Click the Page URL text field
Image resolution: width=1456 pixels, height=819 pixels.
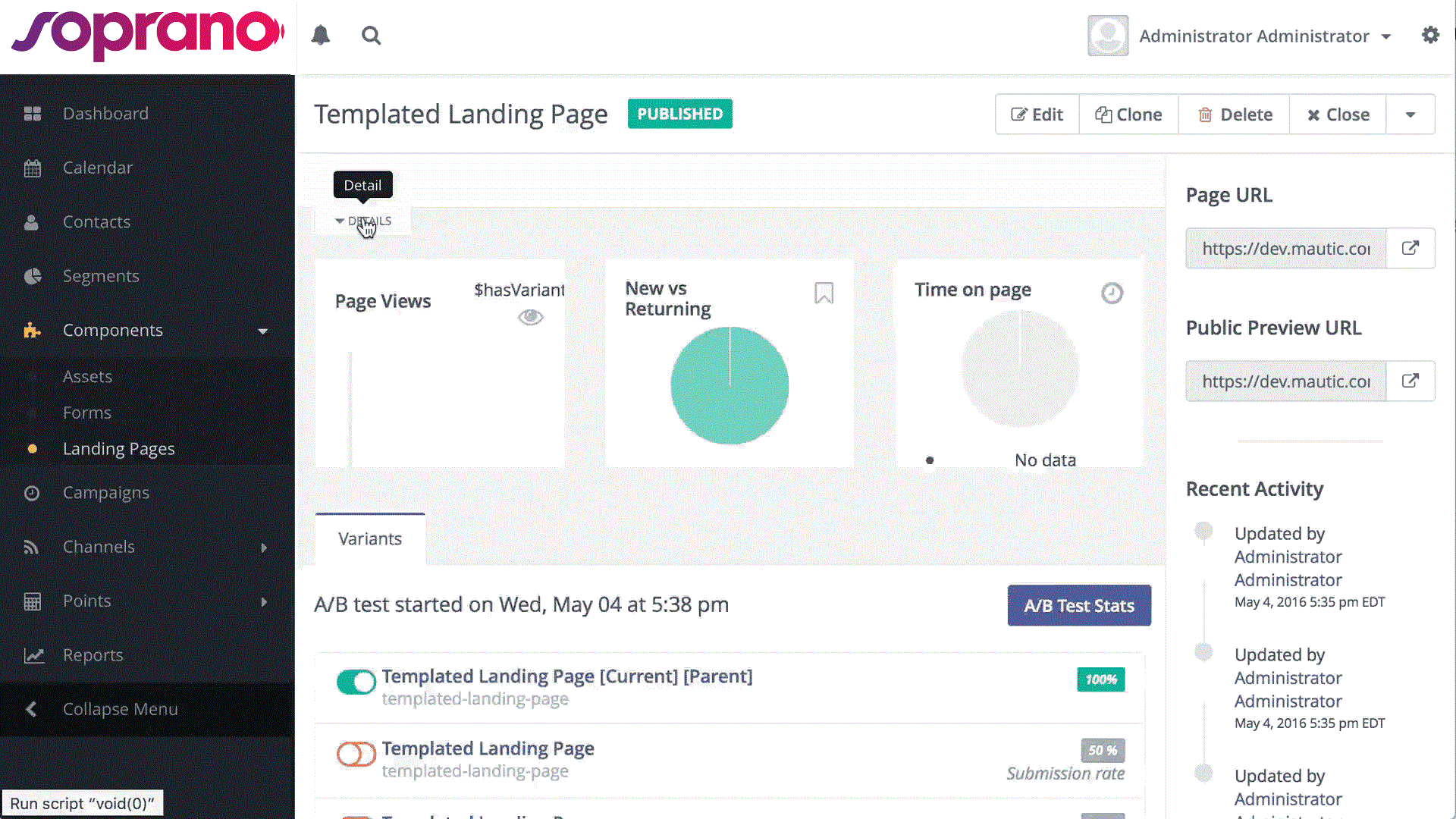coord(1285,249)
